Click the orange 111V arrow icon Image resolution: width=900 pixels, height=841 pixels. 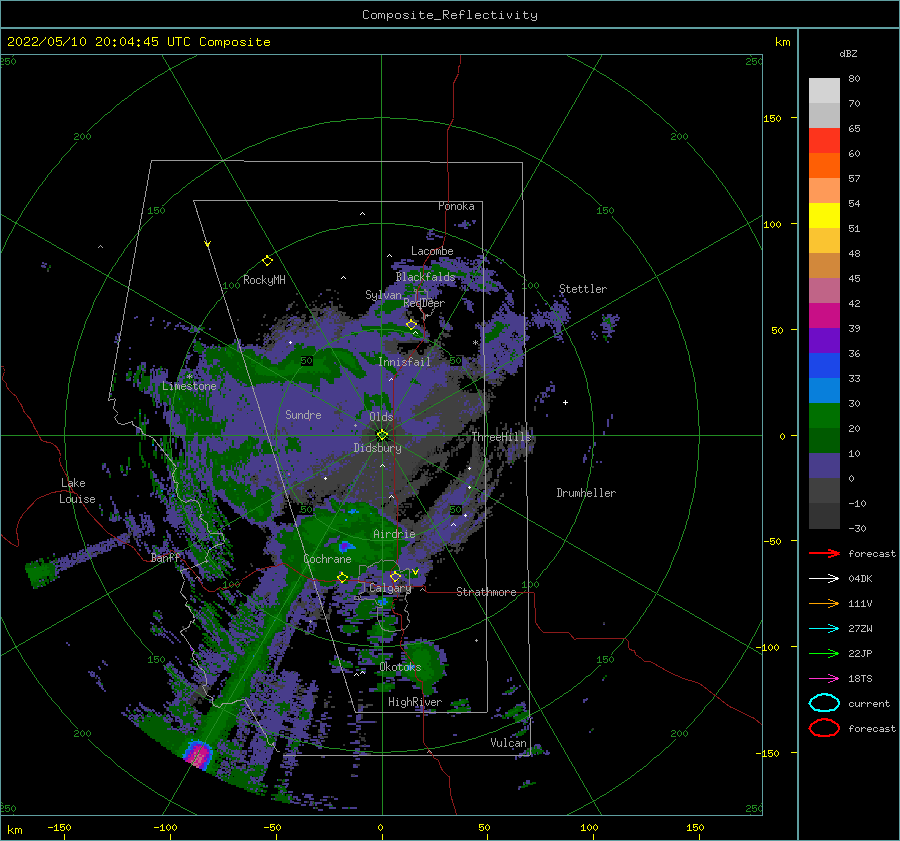(824, 603)
